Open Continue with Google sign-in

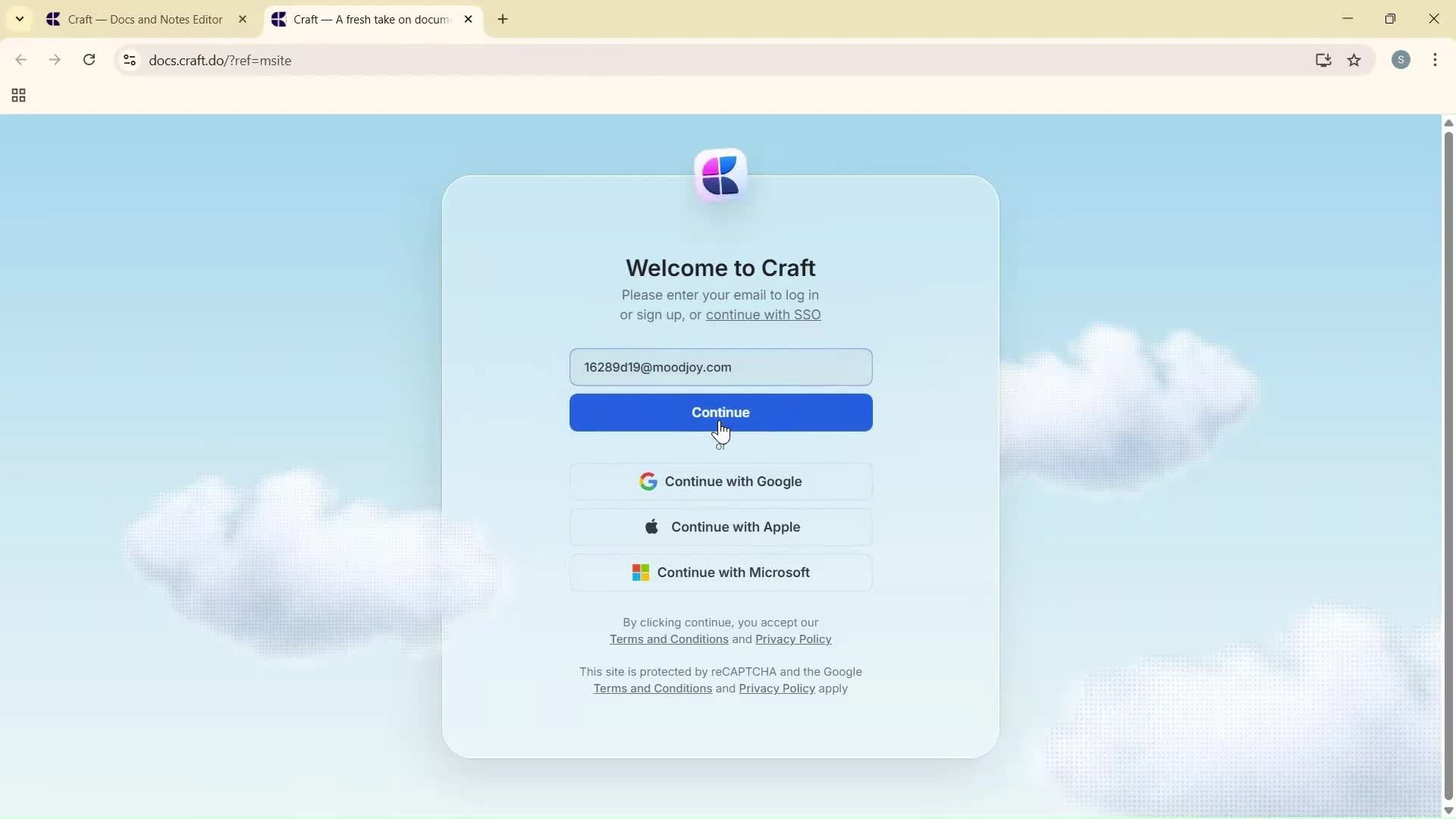(x=720, y=481)
